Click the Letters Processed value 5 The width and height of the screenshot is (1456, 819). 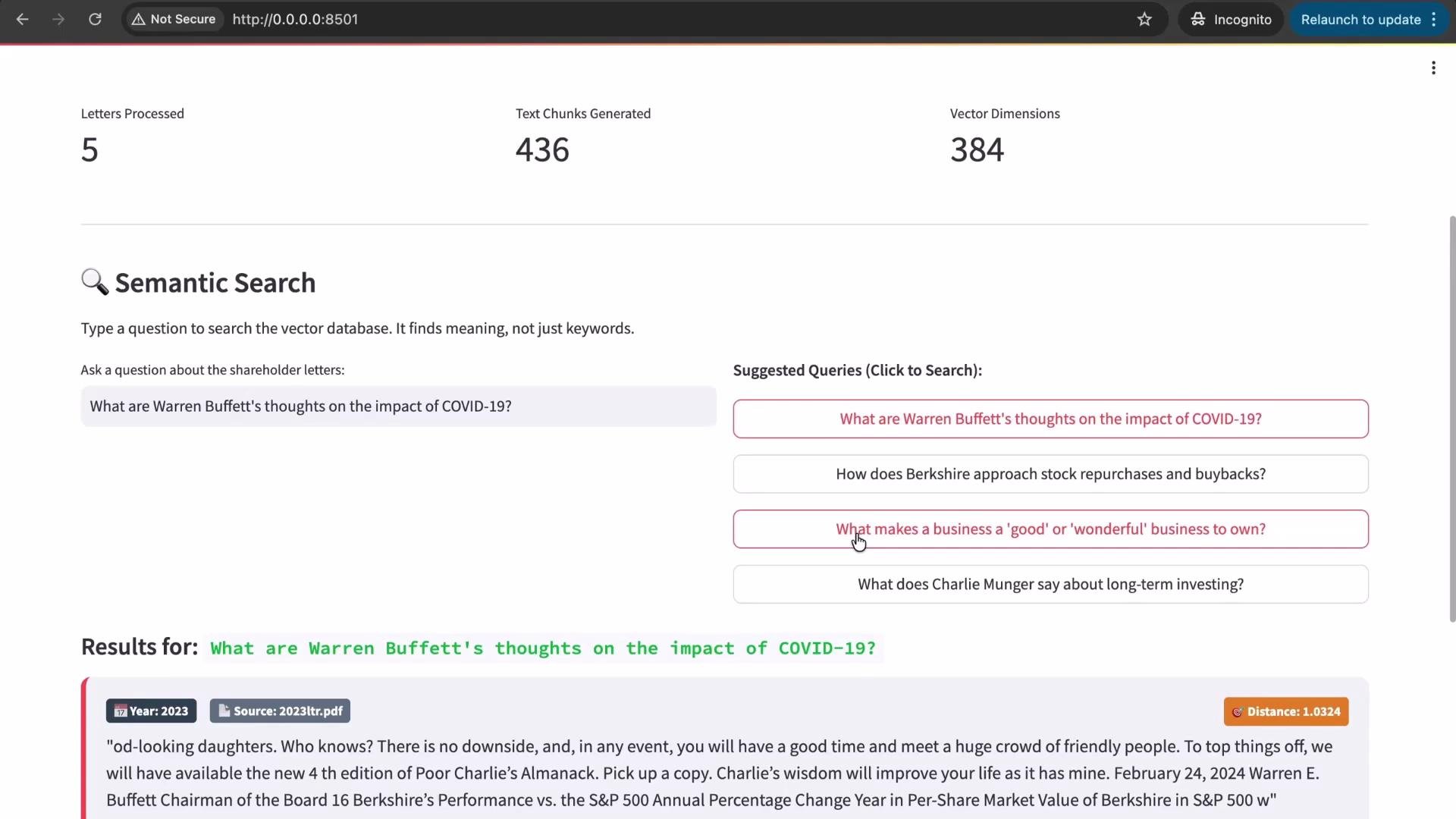[x=89, y=149]
